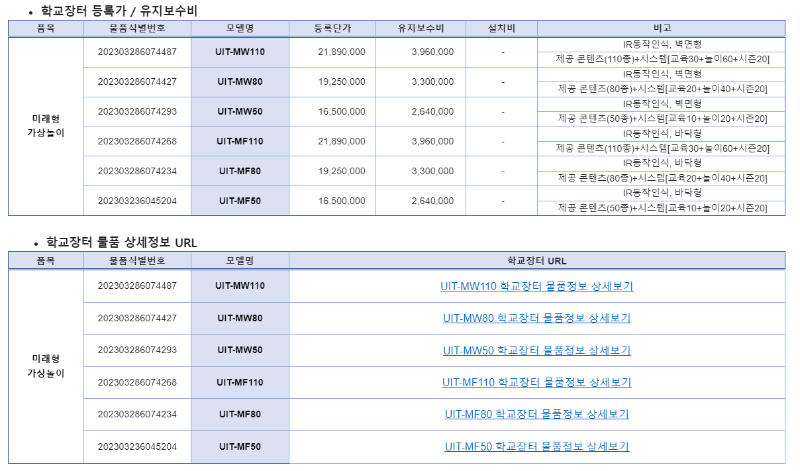
Task: Click the 3,300,000 maintenance fee for UIT-MF80
Action: click(x=433, y=171)
